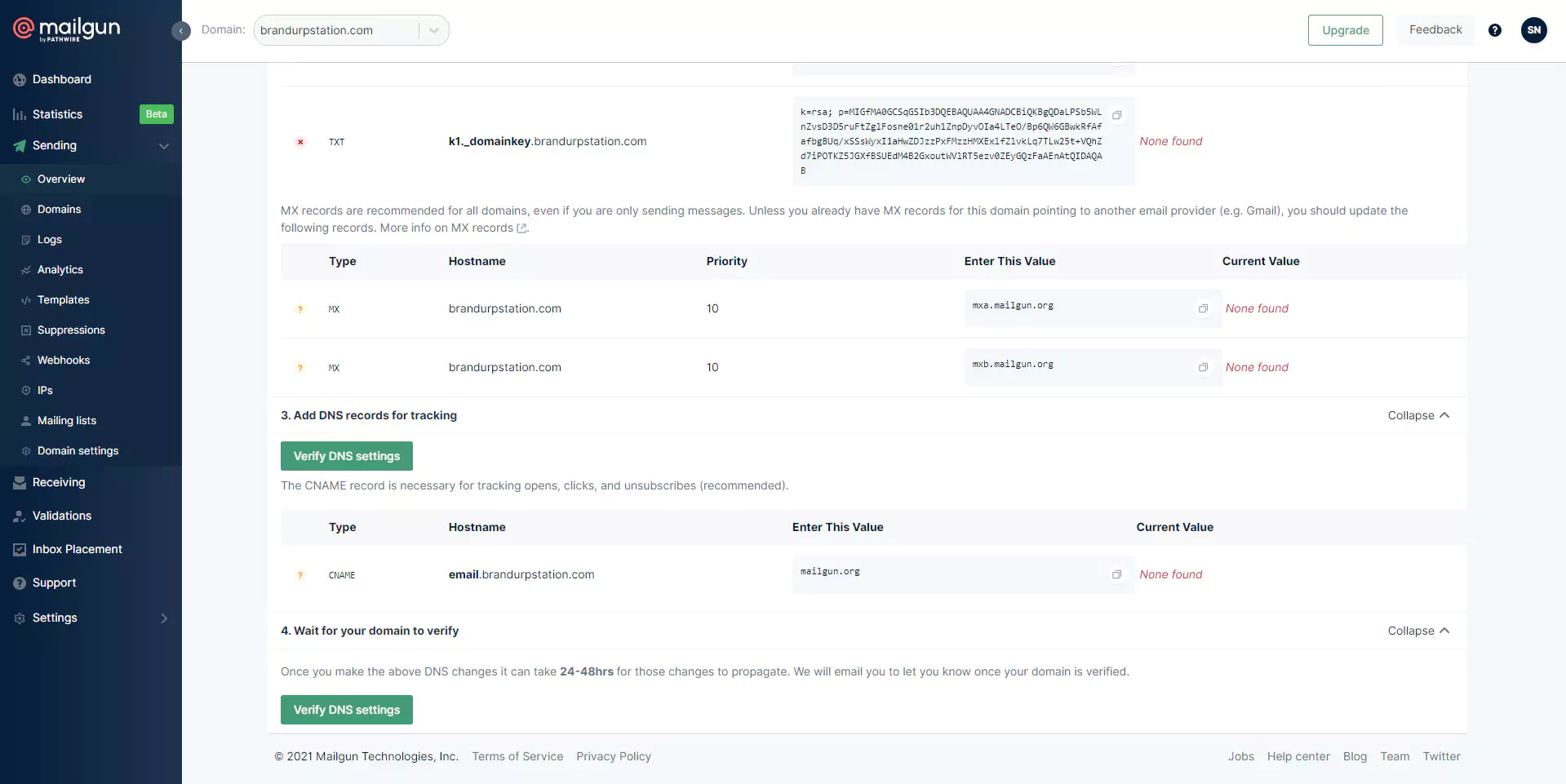Open Jobs footer link
1566x784 pixels.
[x=1240, y=756]
